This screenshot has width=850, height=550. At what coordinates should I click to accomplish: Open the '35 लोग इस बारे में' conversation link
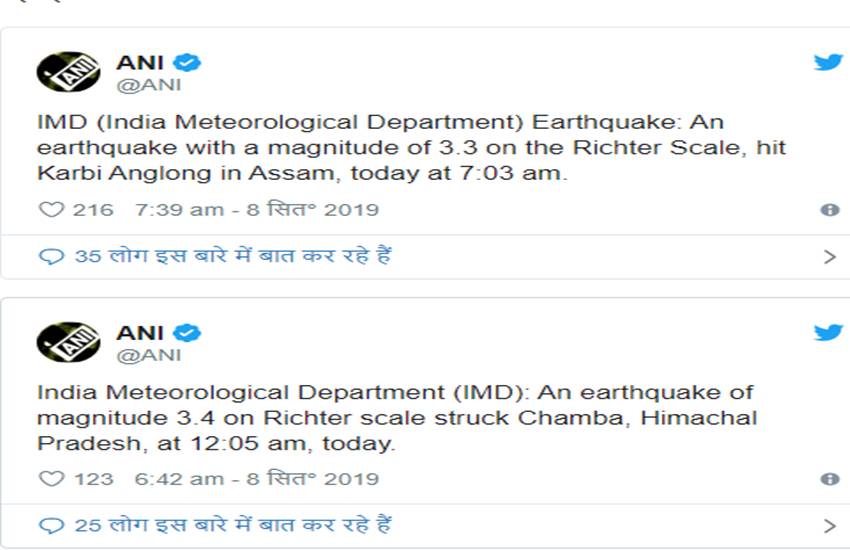232,256
